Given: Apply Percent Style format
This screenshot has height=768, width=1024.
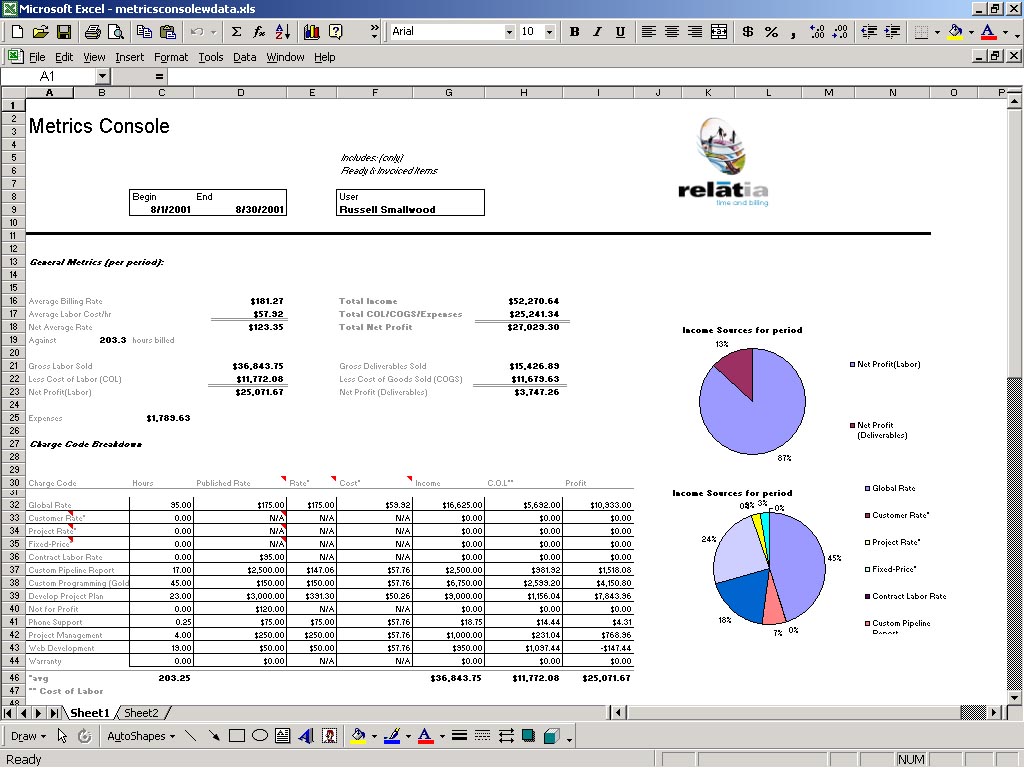Looking at the screenshot, I should (771, 31).
